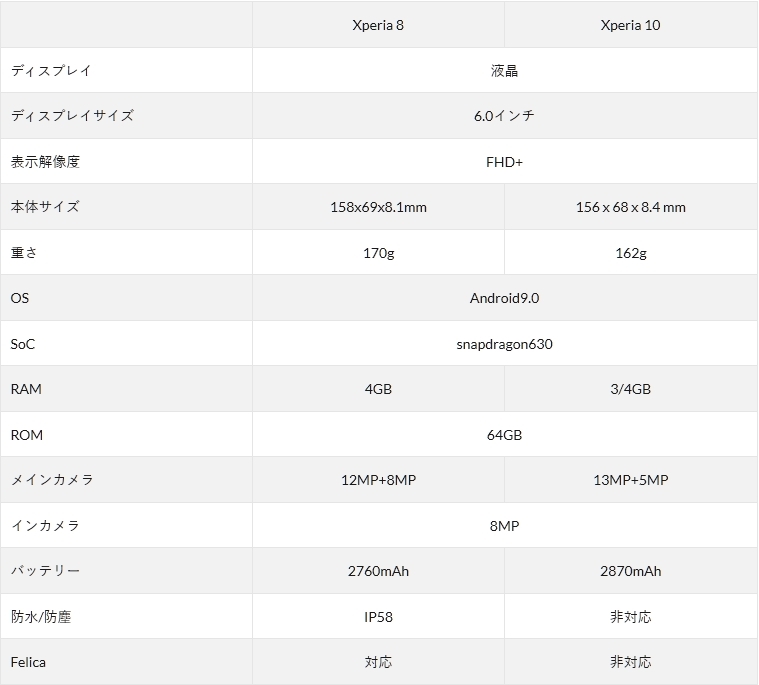Select the 3/4GB RAM cell
Screen dimensions: 759x685
(x=630, y=389)
